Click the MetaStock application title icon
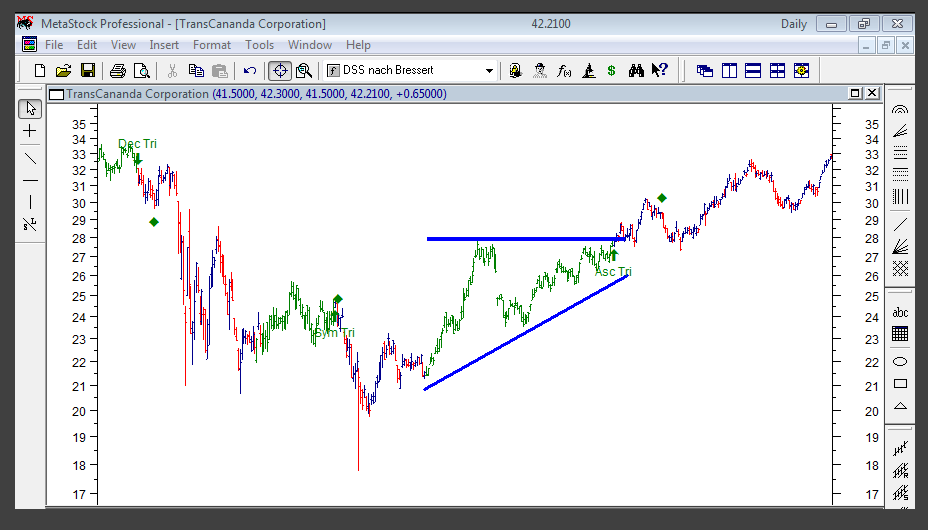 click(x=25, y=24)
